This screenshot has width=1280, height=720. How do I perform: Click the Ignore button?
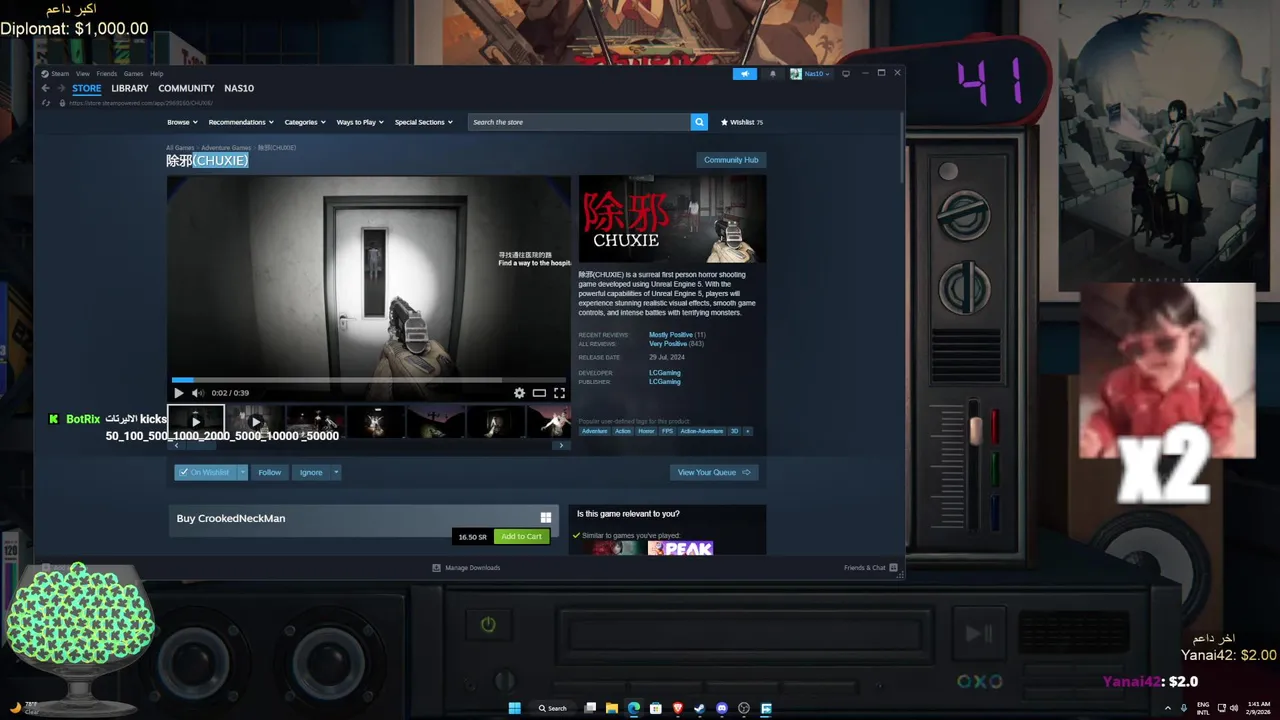311,472
